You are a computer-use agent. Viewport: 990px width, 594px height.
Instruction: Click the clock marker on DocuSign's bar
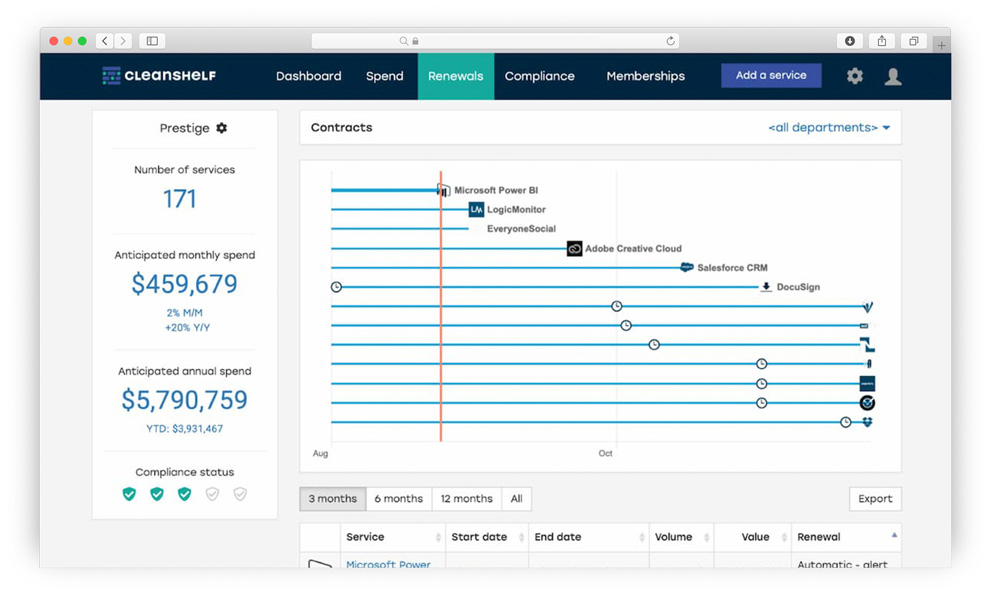click(337, 287)
